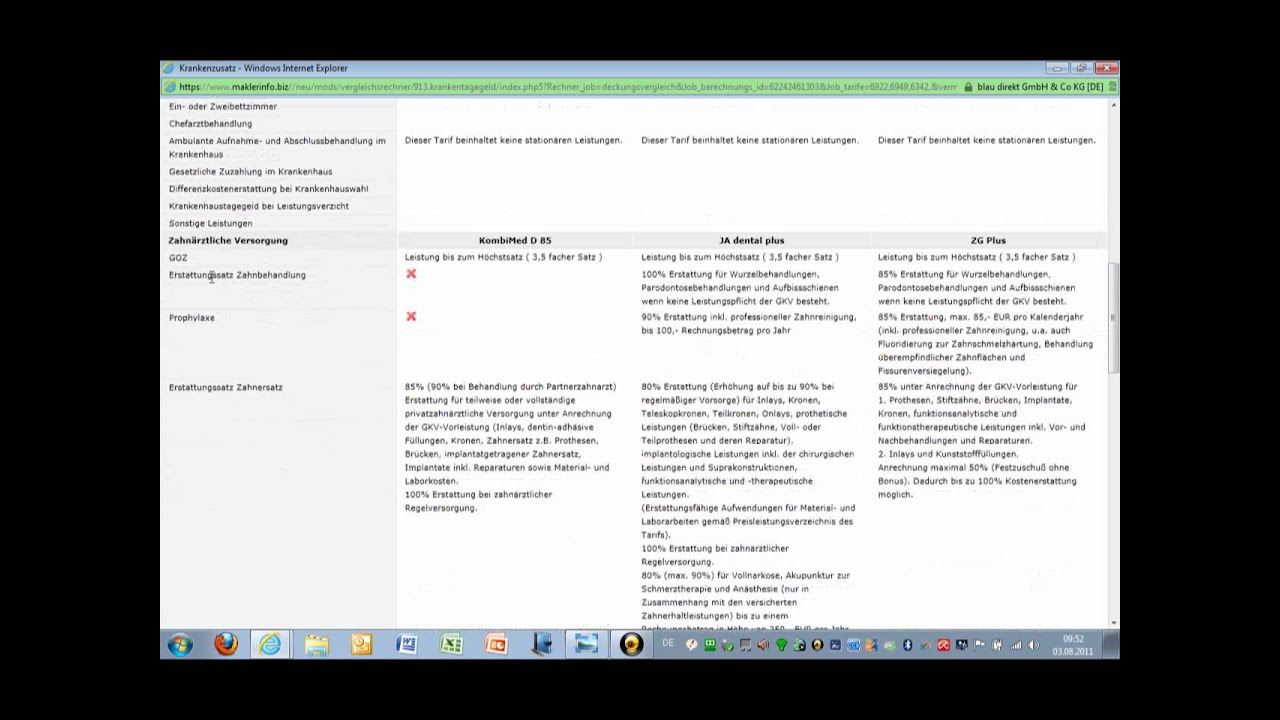Image resolution: width=1280 pixels, height=720 pixels.
Task: Click JA dental plus column header
Action: [x=752, y=240]
